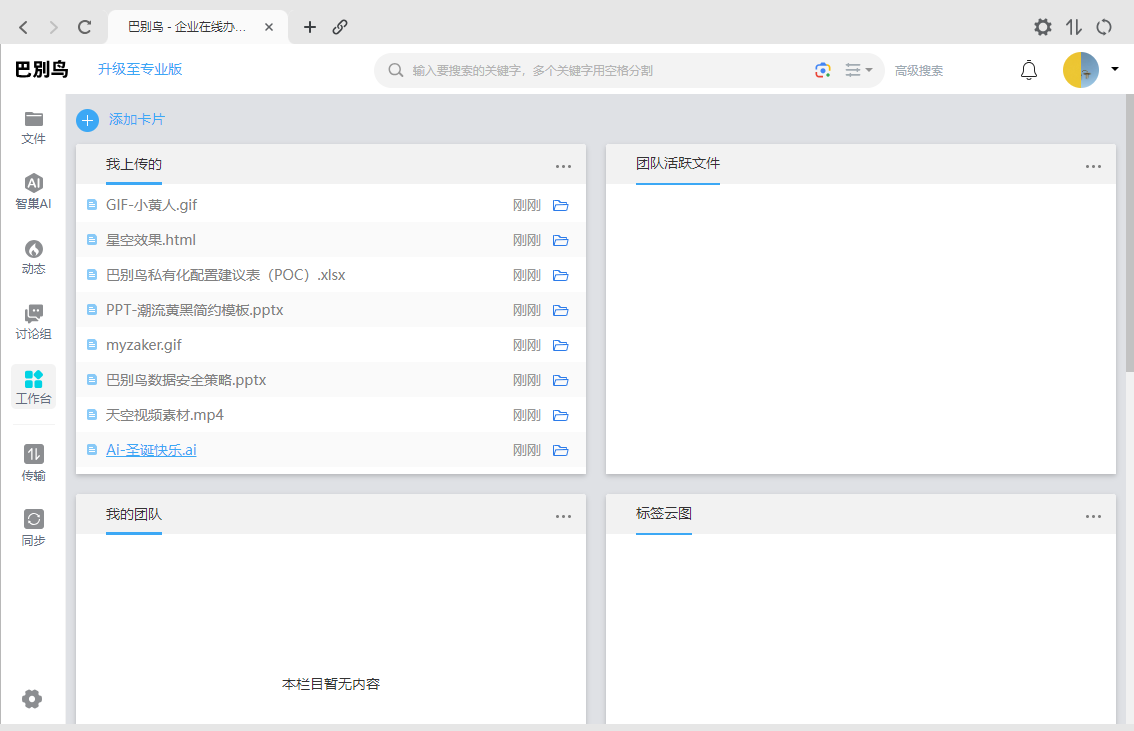Image resolution: width=1134 pixels, height=731 pixels.
Task: Open the 文件 section in sidebar
Action: [x=33, y=127]
